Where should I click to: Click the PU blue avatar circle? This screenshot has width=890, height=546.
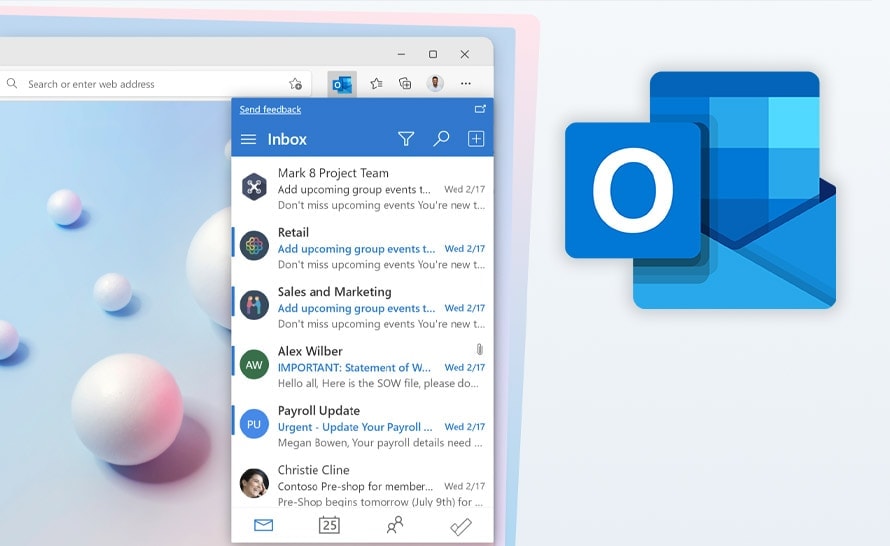(254, 424)
